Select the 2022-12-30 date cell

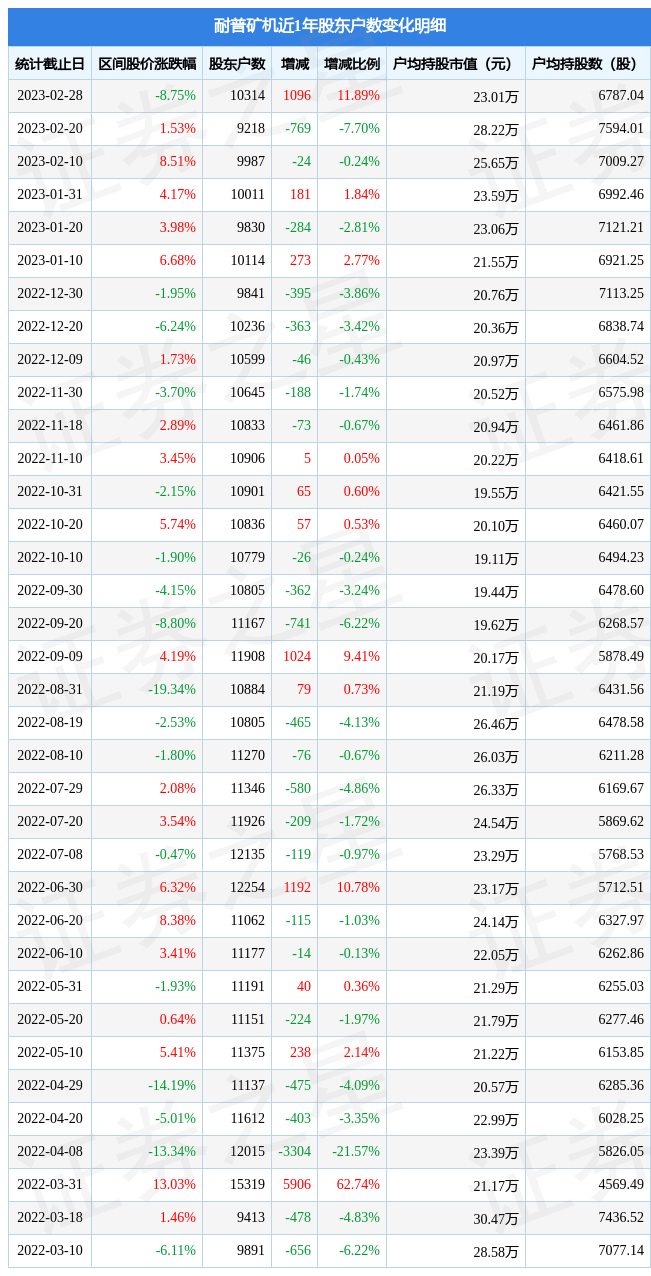coord(50,294)
